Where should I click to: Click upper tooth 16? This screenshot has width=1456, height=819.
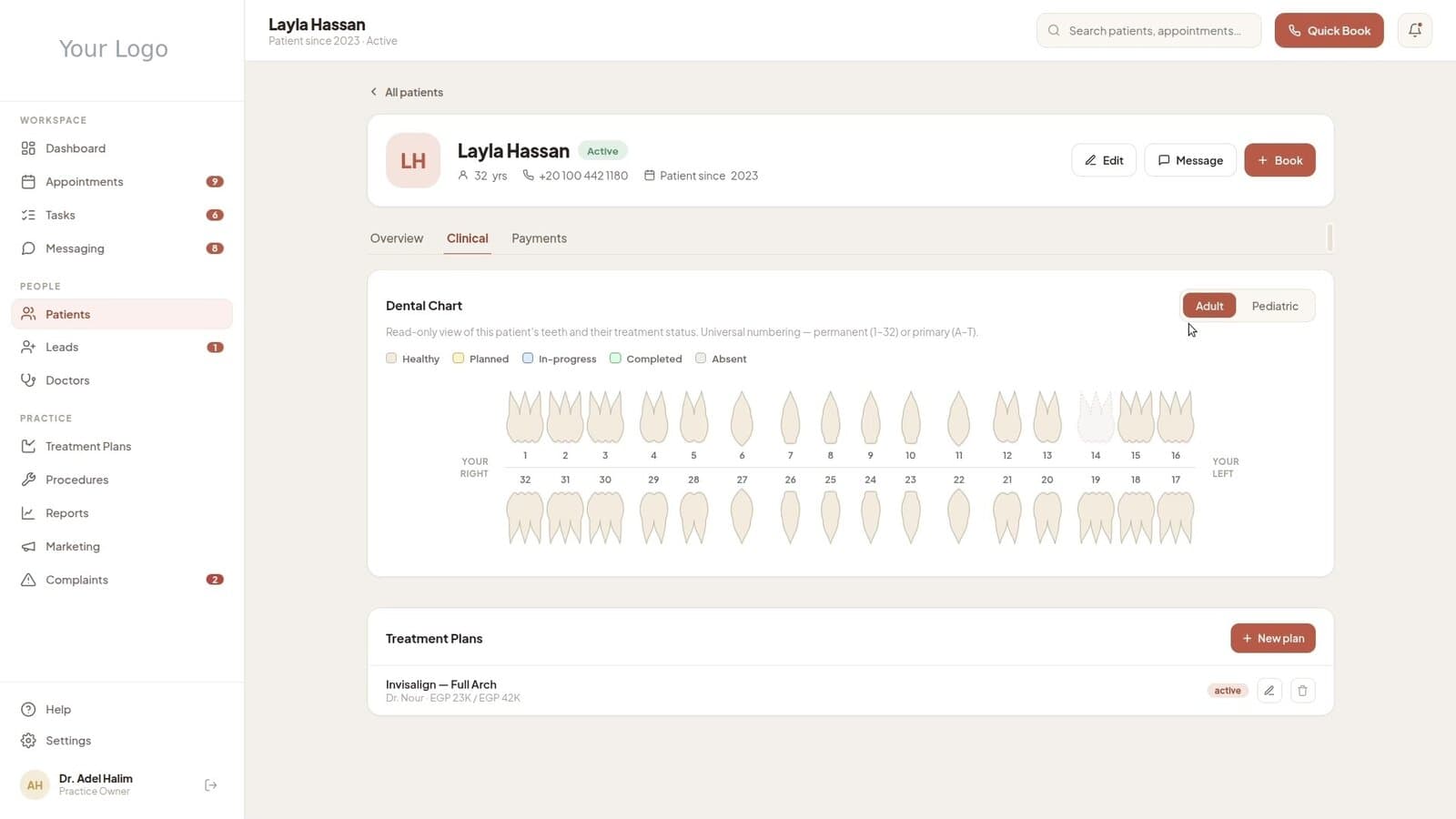[1176, 418]
